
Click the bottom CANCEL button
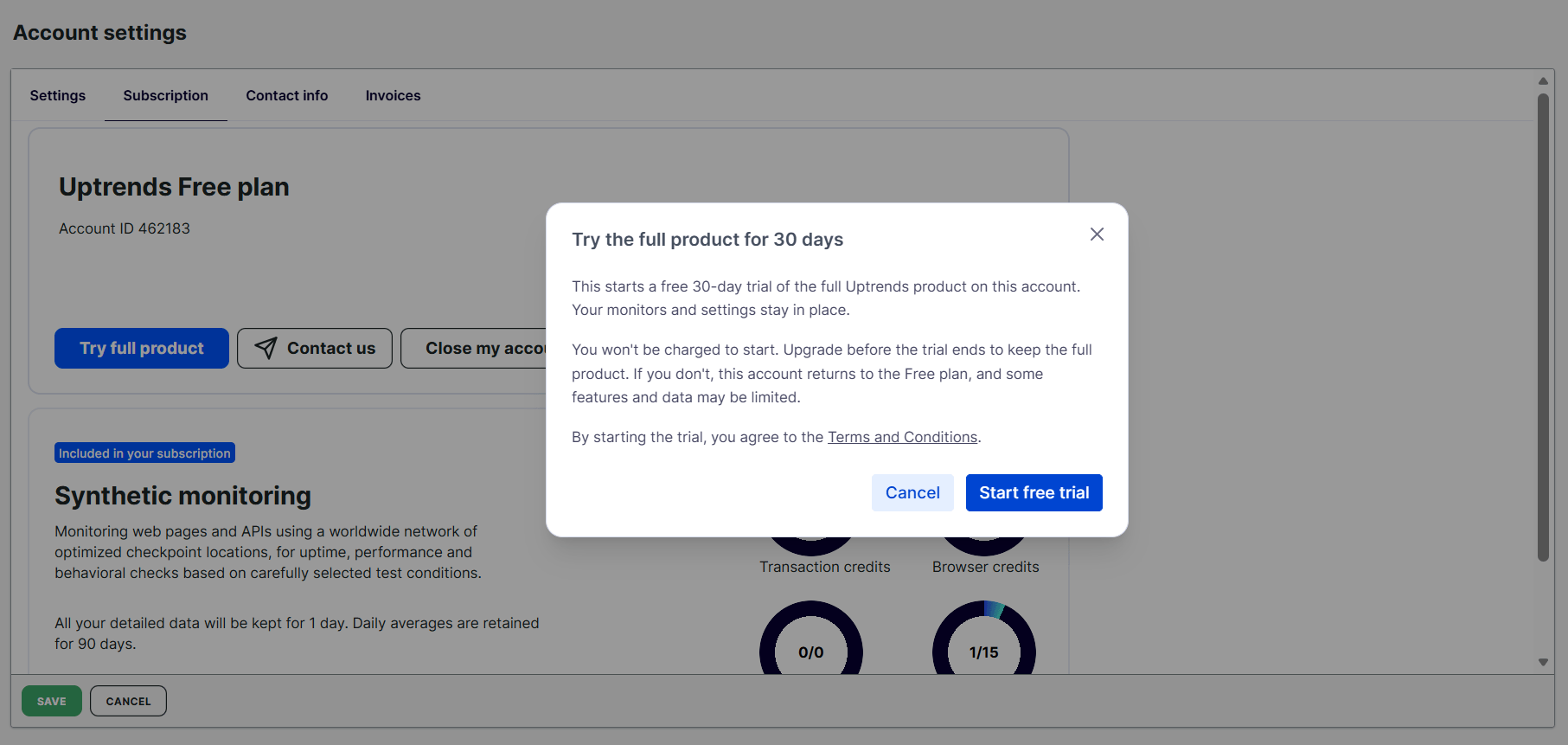coord(128,701)
